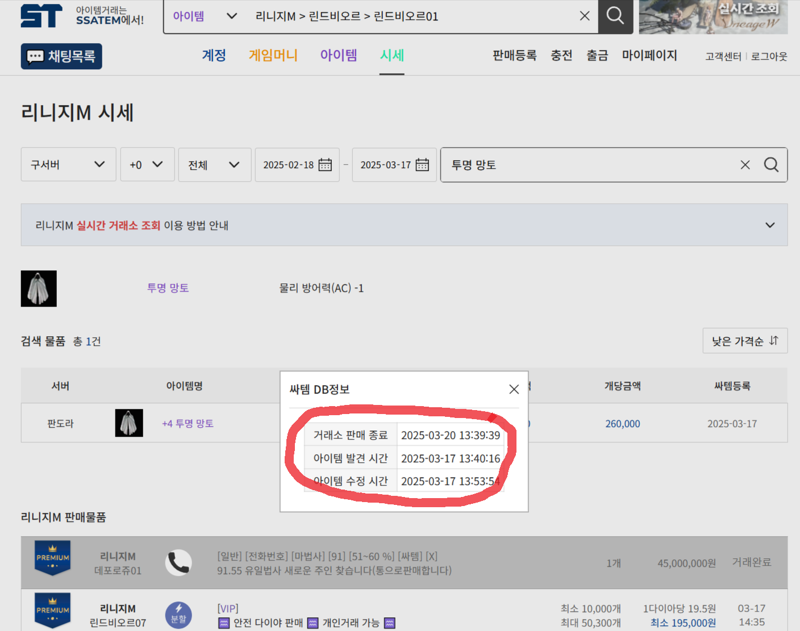
Task: Toggle the 낮은 가격순 sort button
Action: point(745,341)
